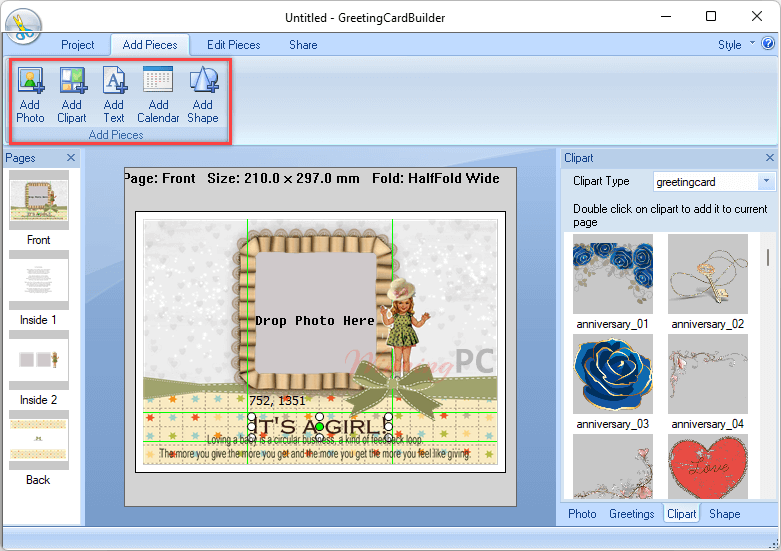Select the pink floral corner clipart

(x=613, y=466)
